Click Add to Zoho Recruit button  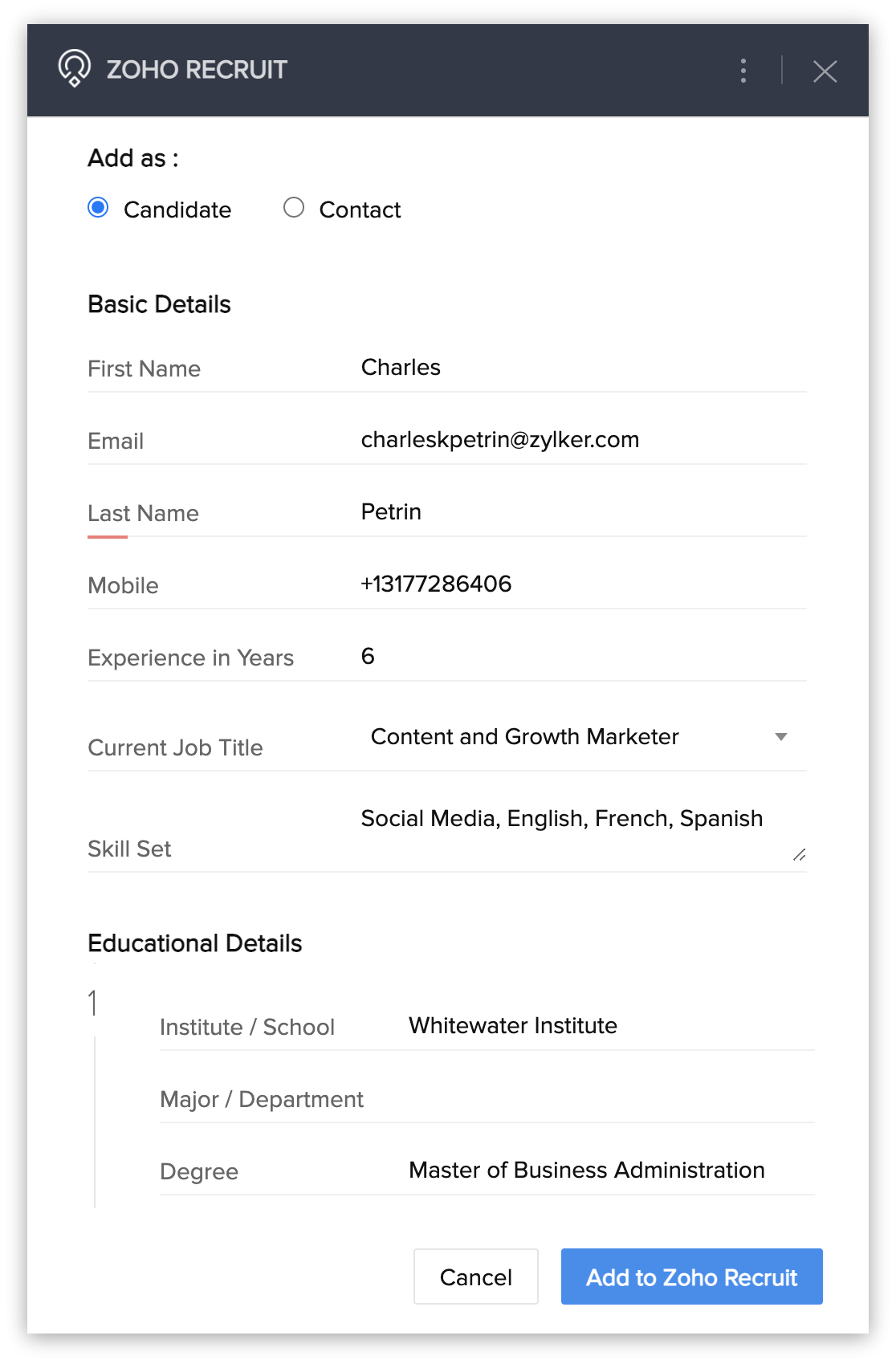pyautogui.click(x=691, y=1276)
